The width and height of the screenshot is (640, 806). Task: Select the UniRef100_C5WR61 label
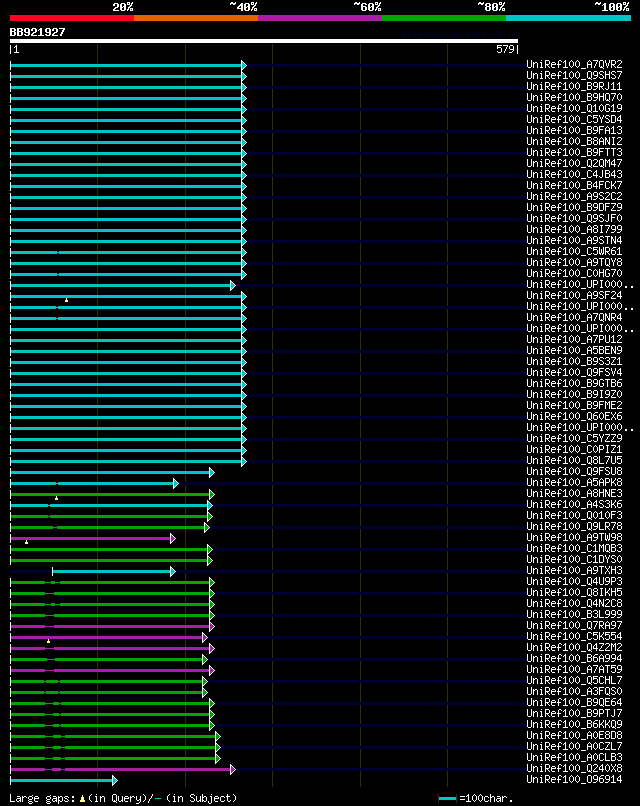pyautogui.click(x=574, y=251)
